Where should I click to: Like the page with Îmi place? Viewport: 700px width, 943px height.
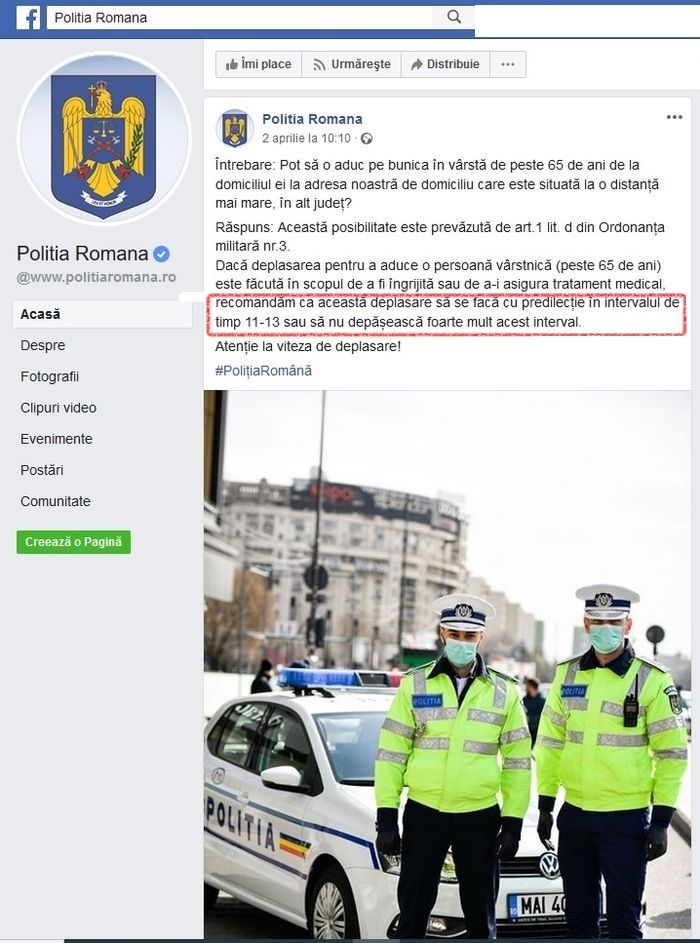(x=259, y=64)
